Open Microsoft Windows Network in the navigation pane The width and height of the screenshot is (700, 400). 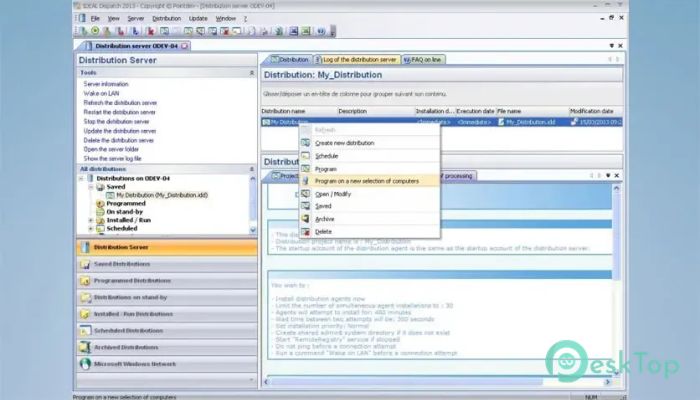[x=167, y=364]
